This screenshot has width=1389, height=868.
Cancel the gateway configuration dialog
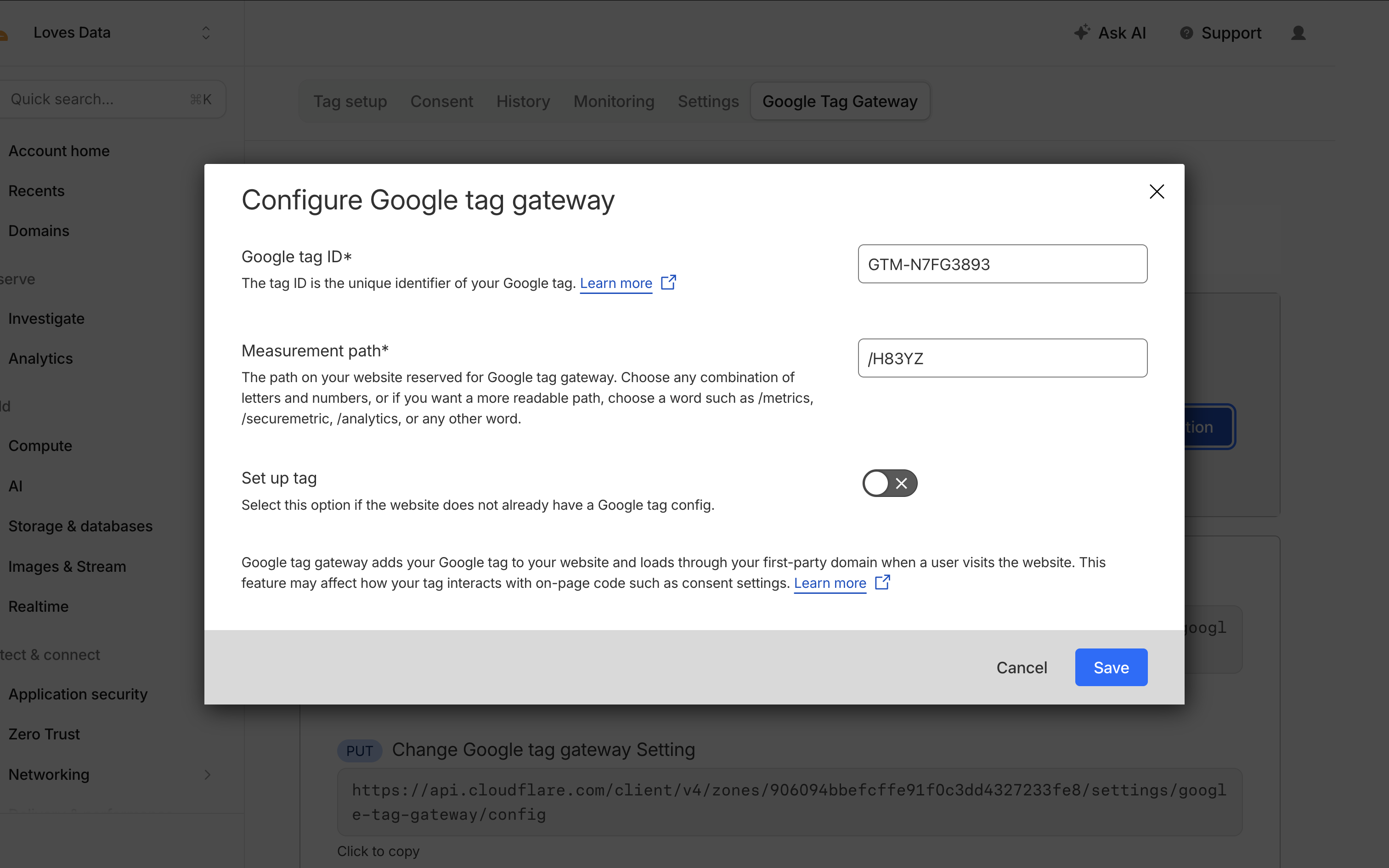tap(1022, 667)
